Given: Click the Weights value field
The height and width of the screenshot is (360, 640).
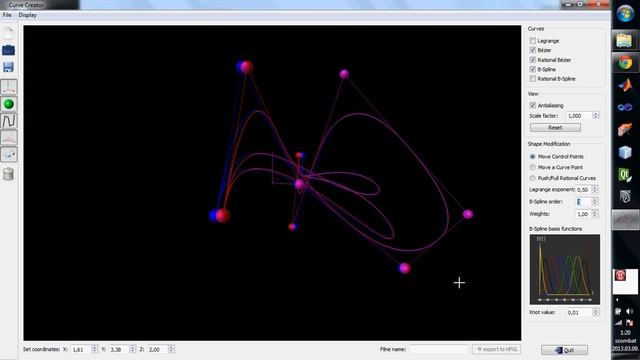Looking at the screenshot, I should click(x=583, y=214).
